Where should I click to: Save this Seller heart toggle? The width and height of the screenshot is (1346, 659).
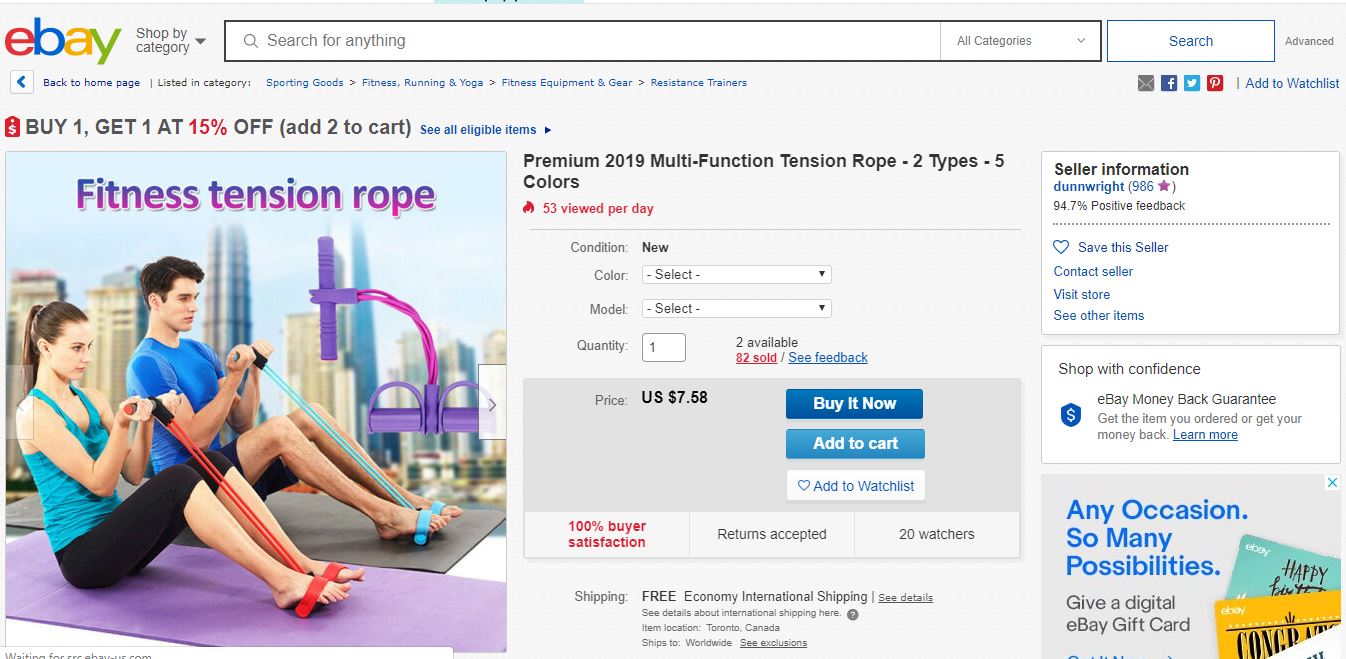[1062, 247]
